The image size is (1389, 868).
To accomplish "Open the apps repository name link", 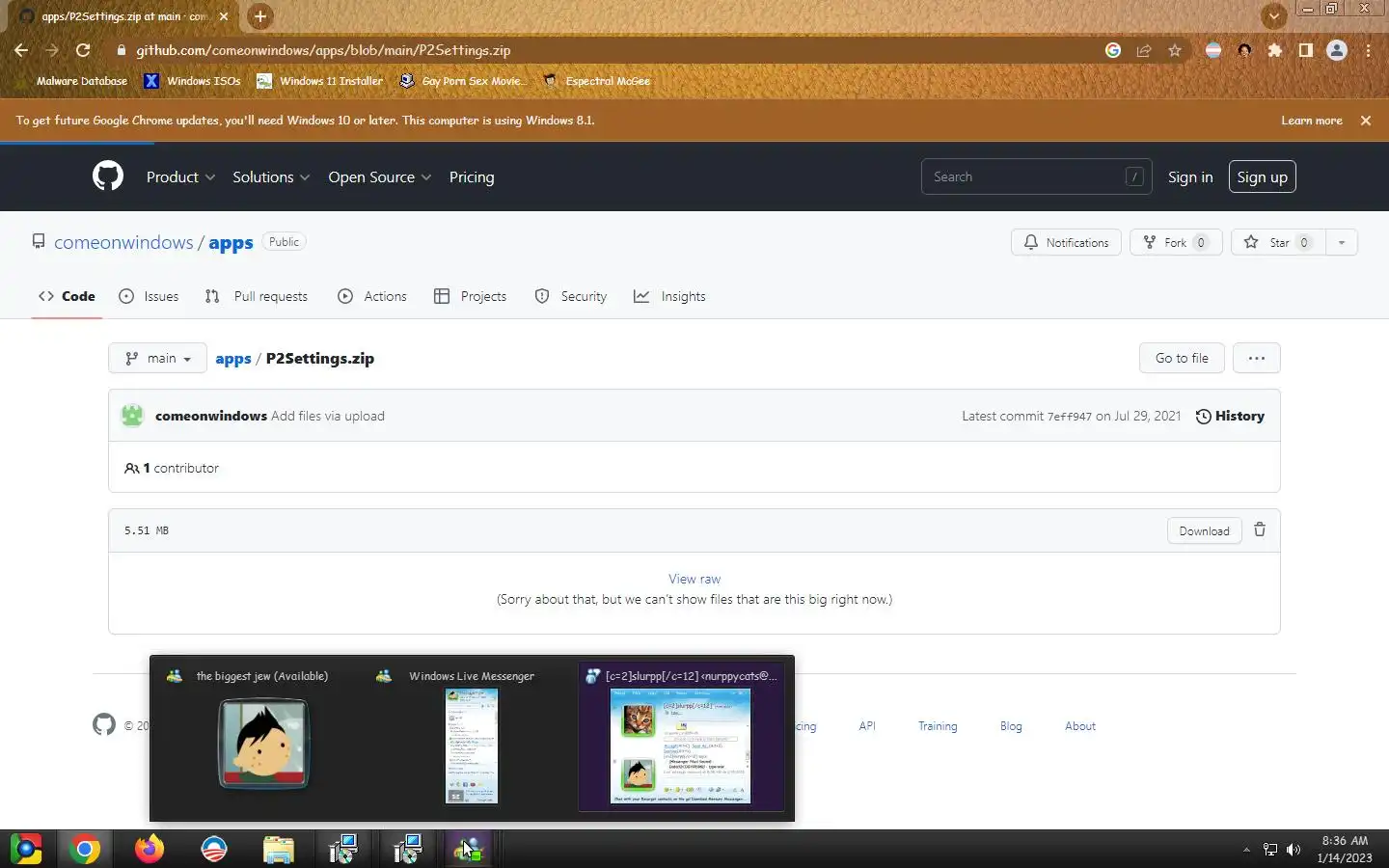I will [231, 243].
